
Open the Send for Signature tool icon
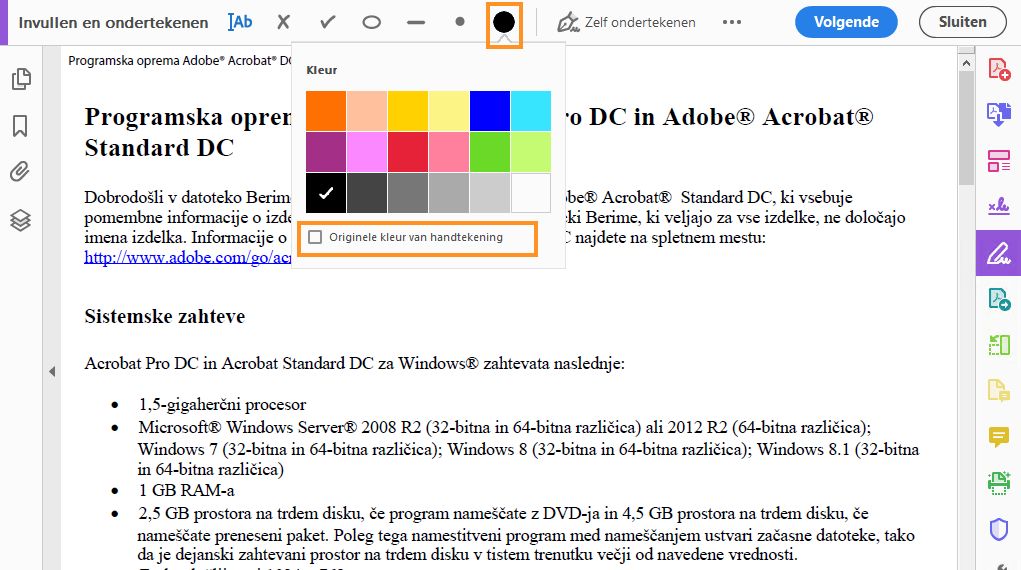[x=998, y=207]
